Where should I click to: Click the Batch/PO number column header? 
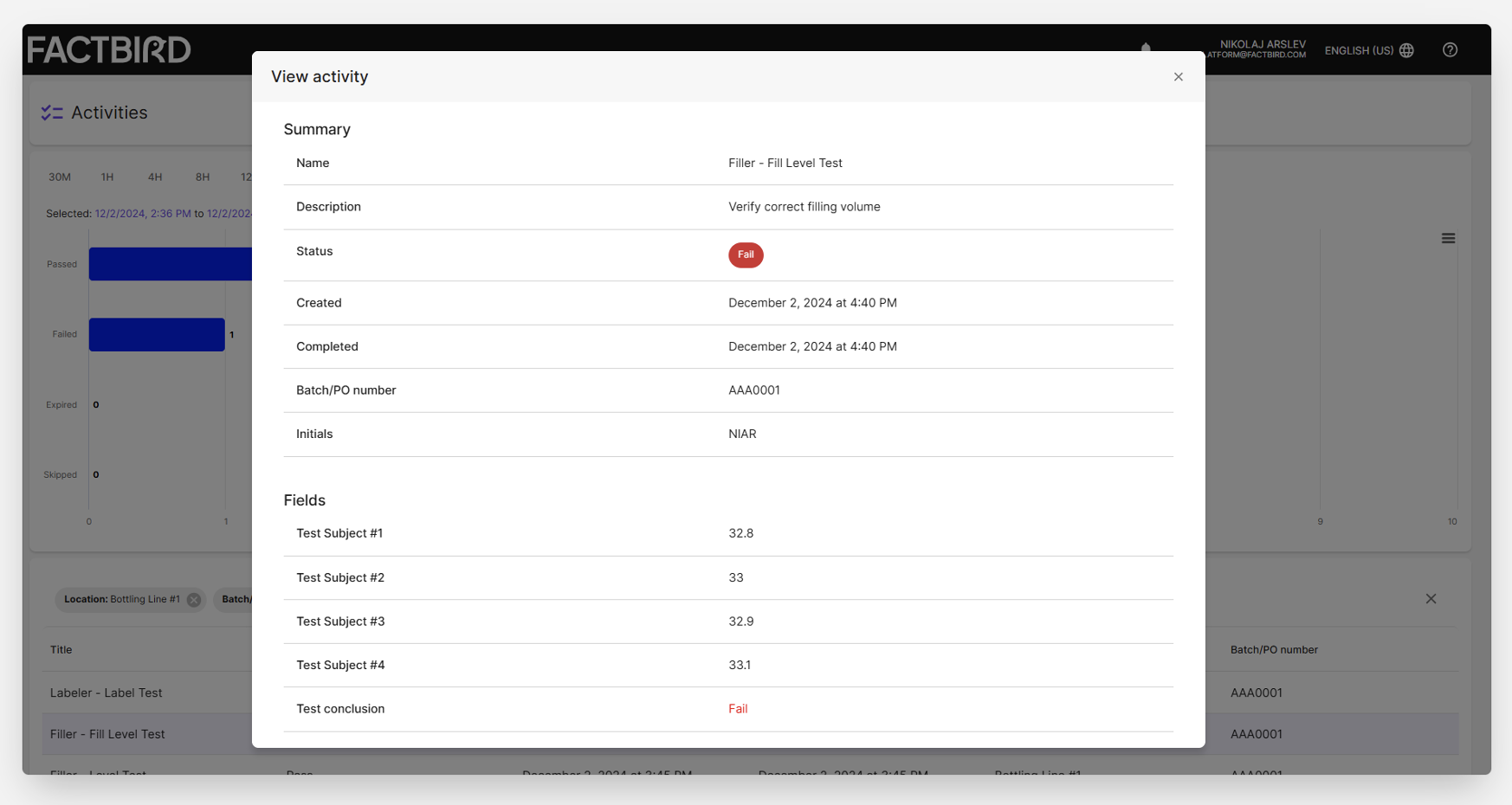click(1274, 649)
